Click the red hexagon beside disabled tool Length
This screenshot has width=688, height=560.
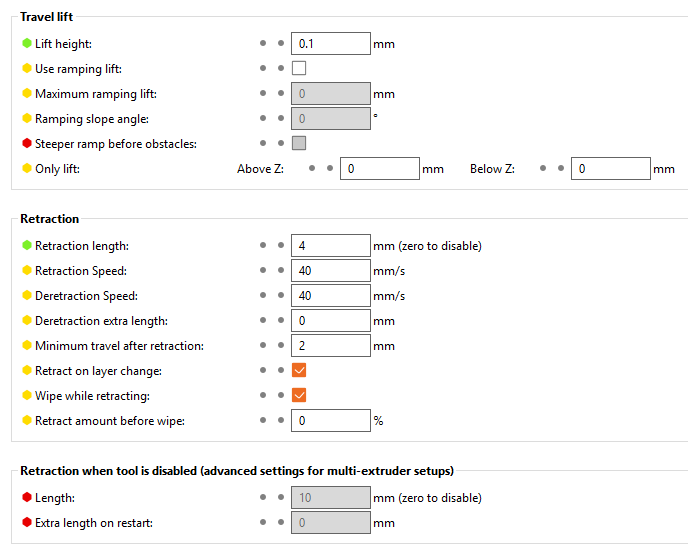click(27, 497)
